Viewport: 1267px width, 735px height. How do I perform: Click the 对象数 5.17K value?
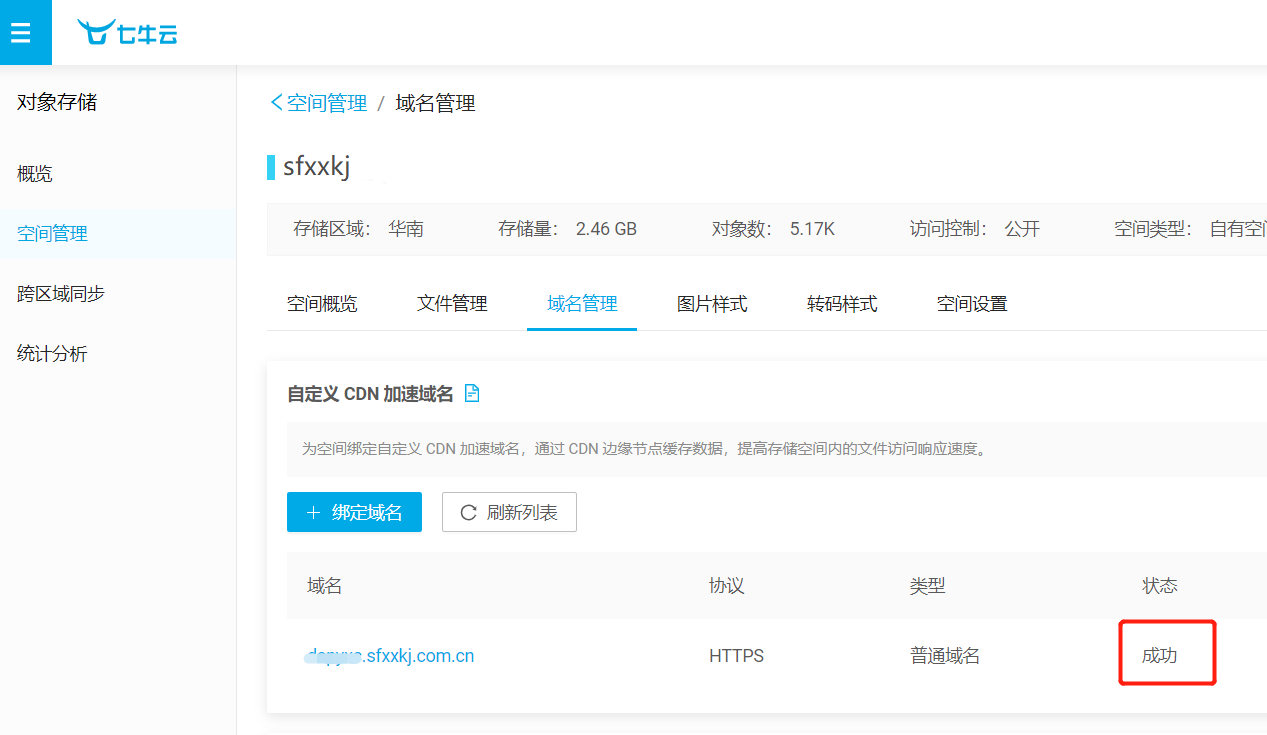[812, 229]
